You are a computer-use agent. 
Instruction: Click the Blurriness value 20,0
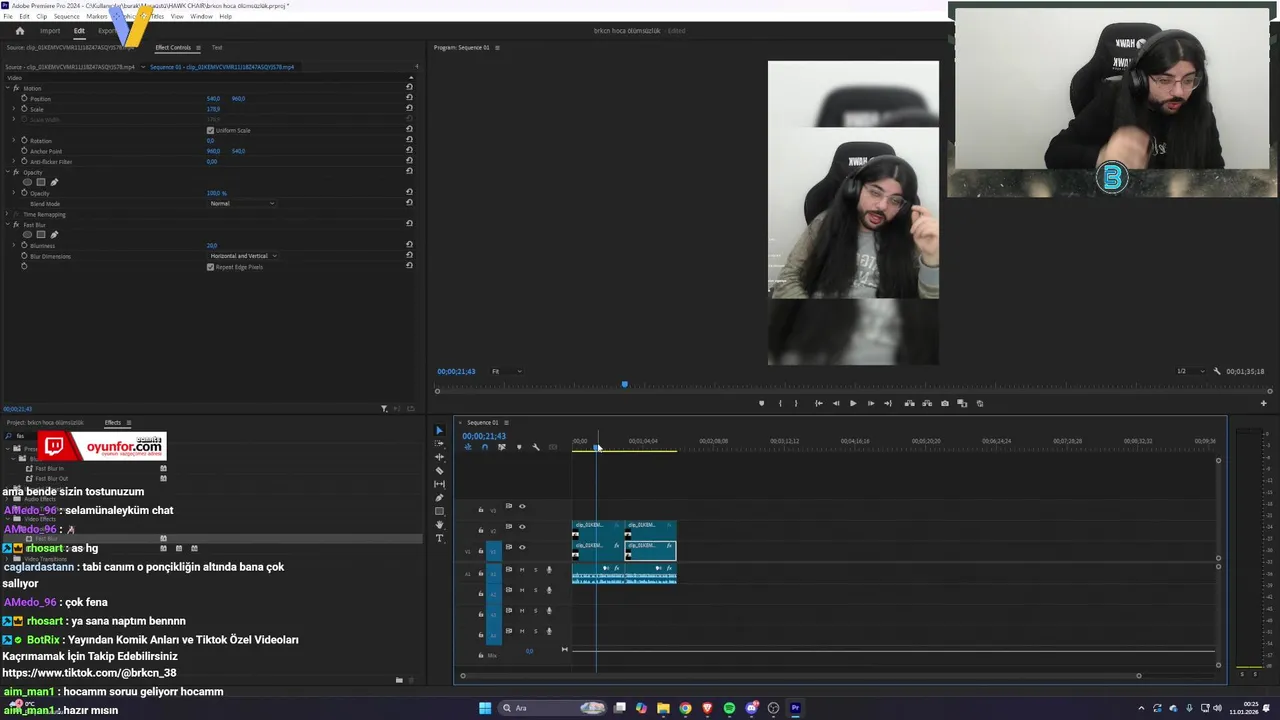pyautogui.click(x=212, y=245)
